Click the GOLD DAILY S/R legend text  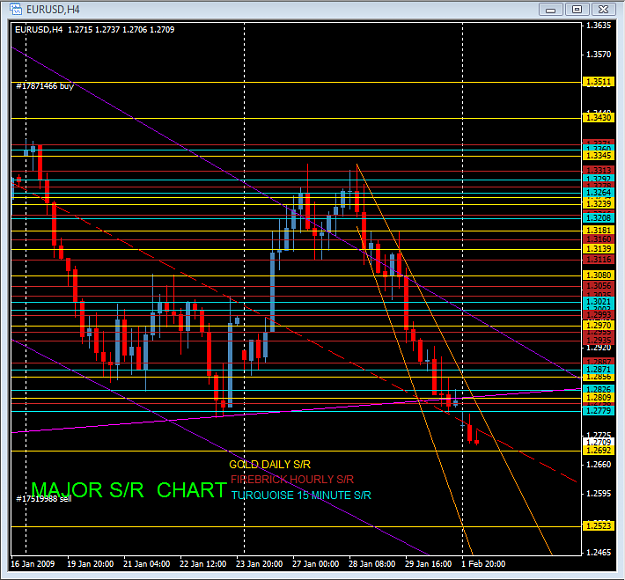pos(270,464)
